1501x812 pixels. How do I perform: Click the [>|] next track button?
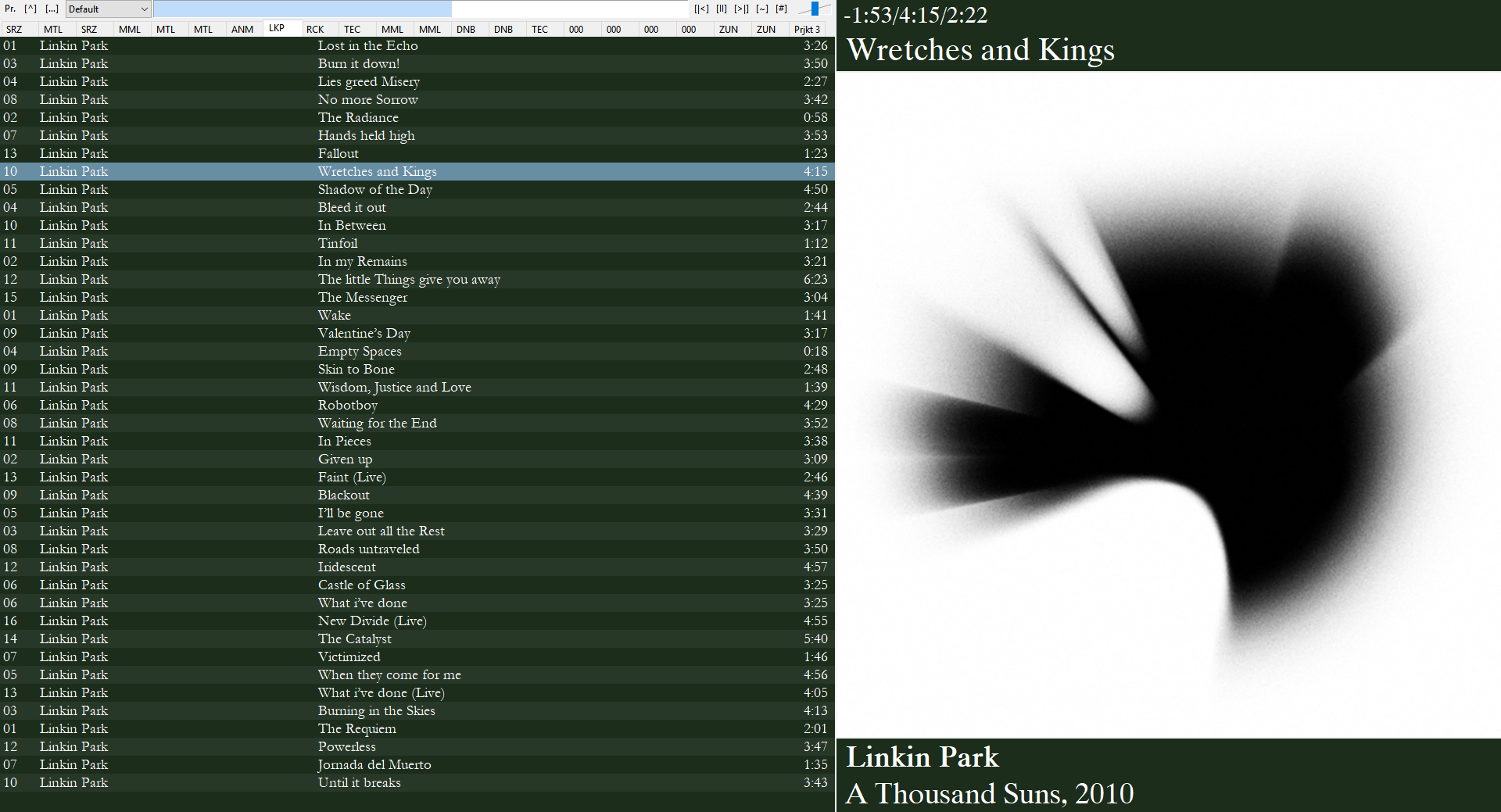[x=741, y=9]
